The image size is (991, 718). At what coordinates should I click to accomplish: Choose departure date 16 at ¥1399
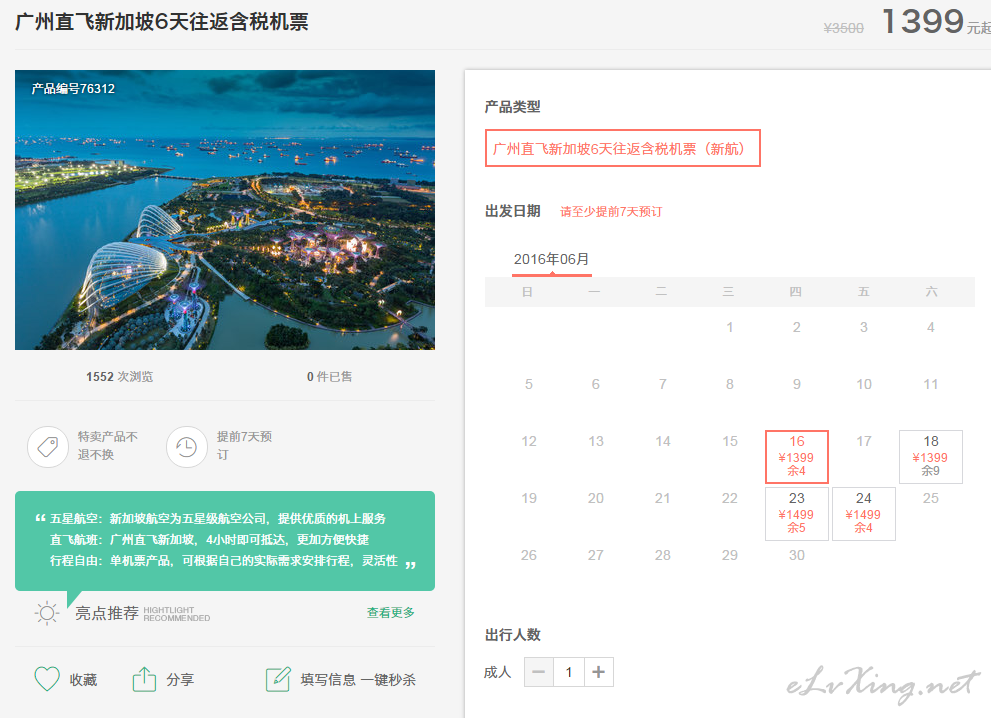click(796, 456)
